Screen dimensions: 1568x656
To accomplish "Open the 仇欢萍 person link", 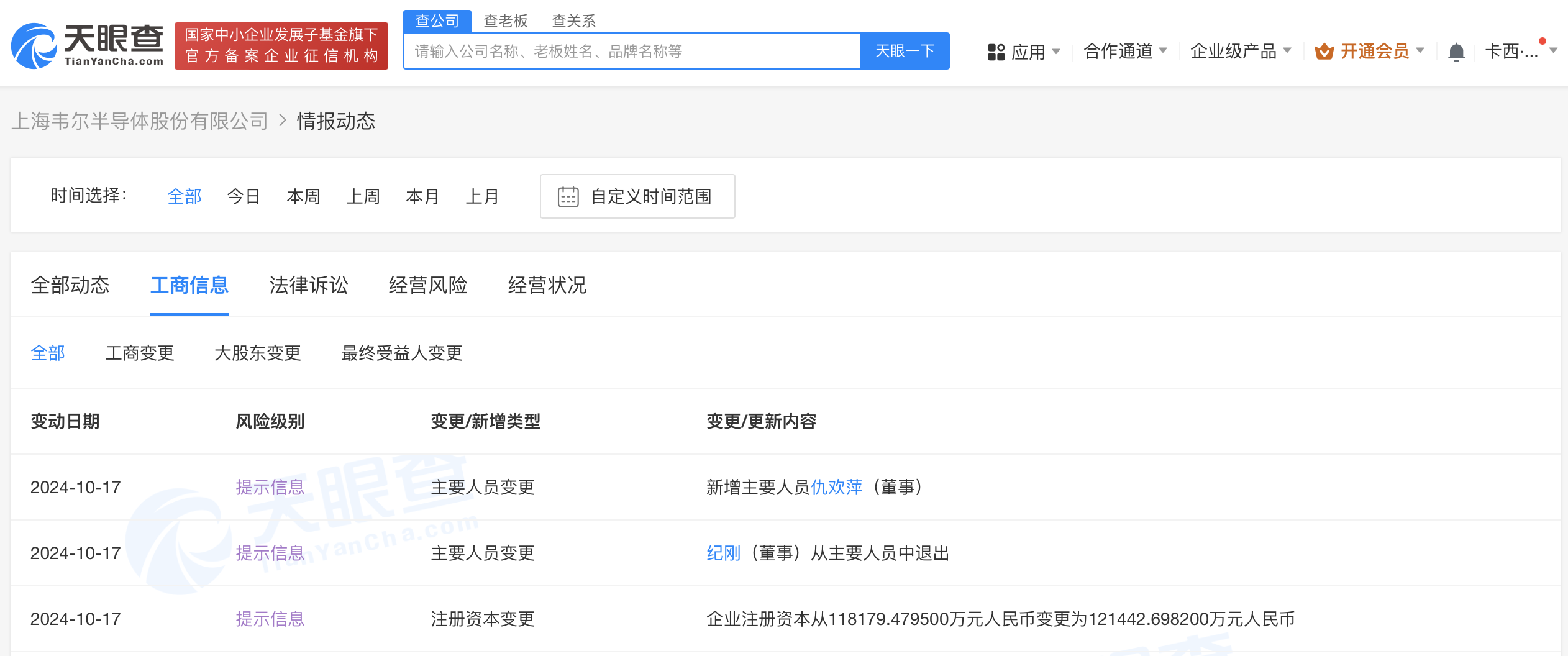I will 836,488.
